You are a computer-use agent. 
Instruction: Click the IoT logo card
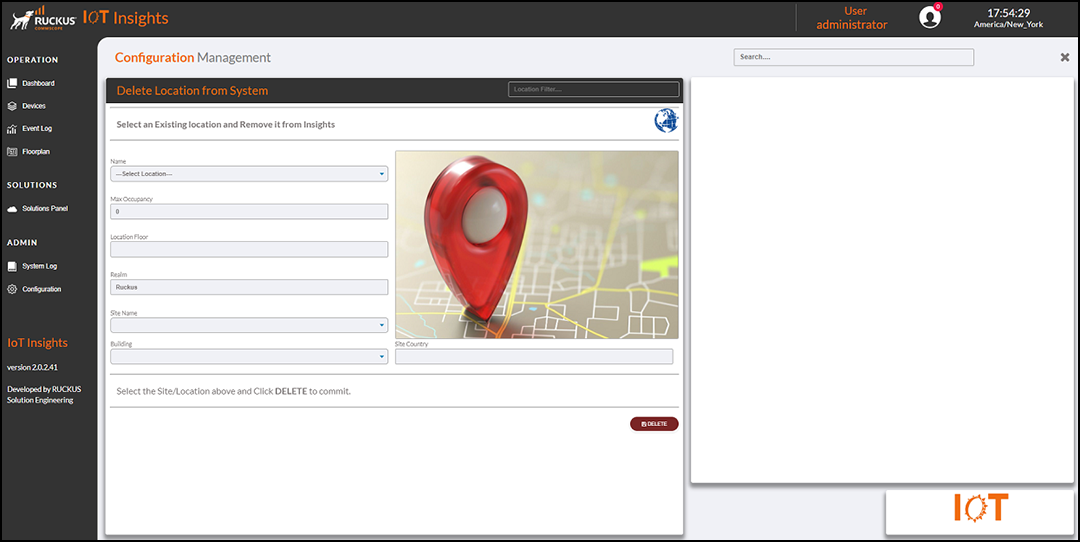tap(981, 512)
